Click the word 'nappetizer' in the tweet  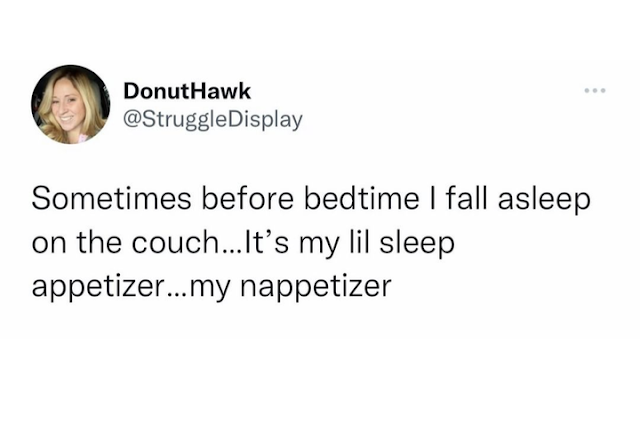[x=315, y=287]
